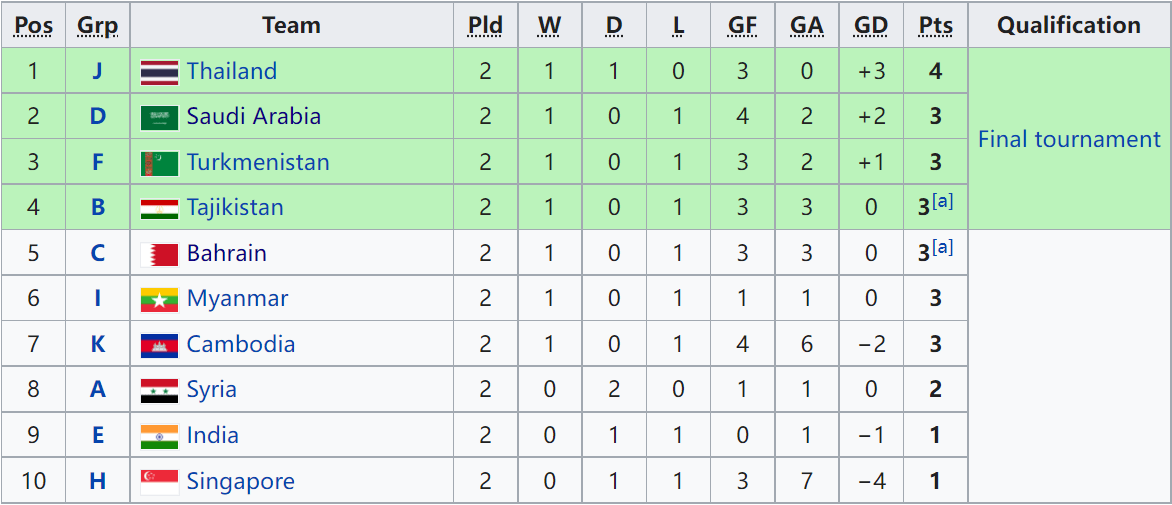
Task: Click the Thailand flag icon
Action: pos(159,72)
